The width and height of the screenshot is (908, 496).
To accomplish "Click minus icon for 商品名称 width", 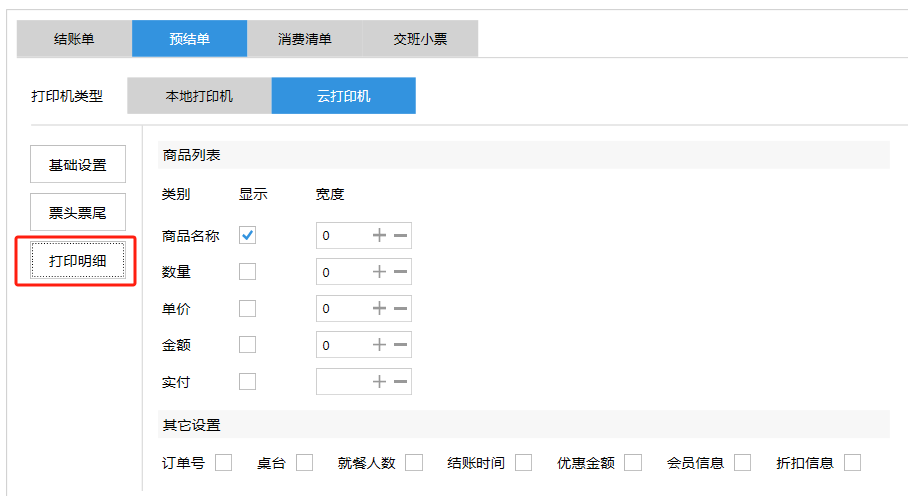I will 400,235.
